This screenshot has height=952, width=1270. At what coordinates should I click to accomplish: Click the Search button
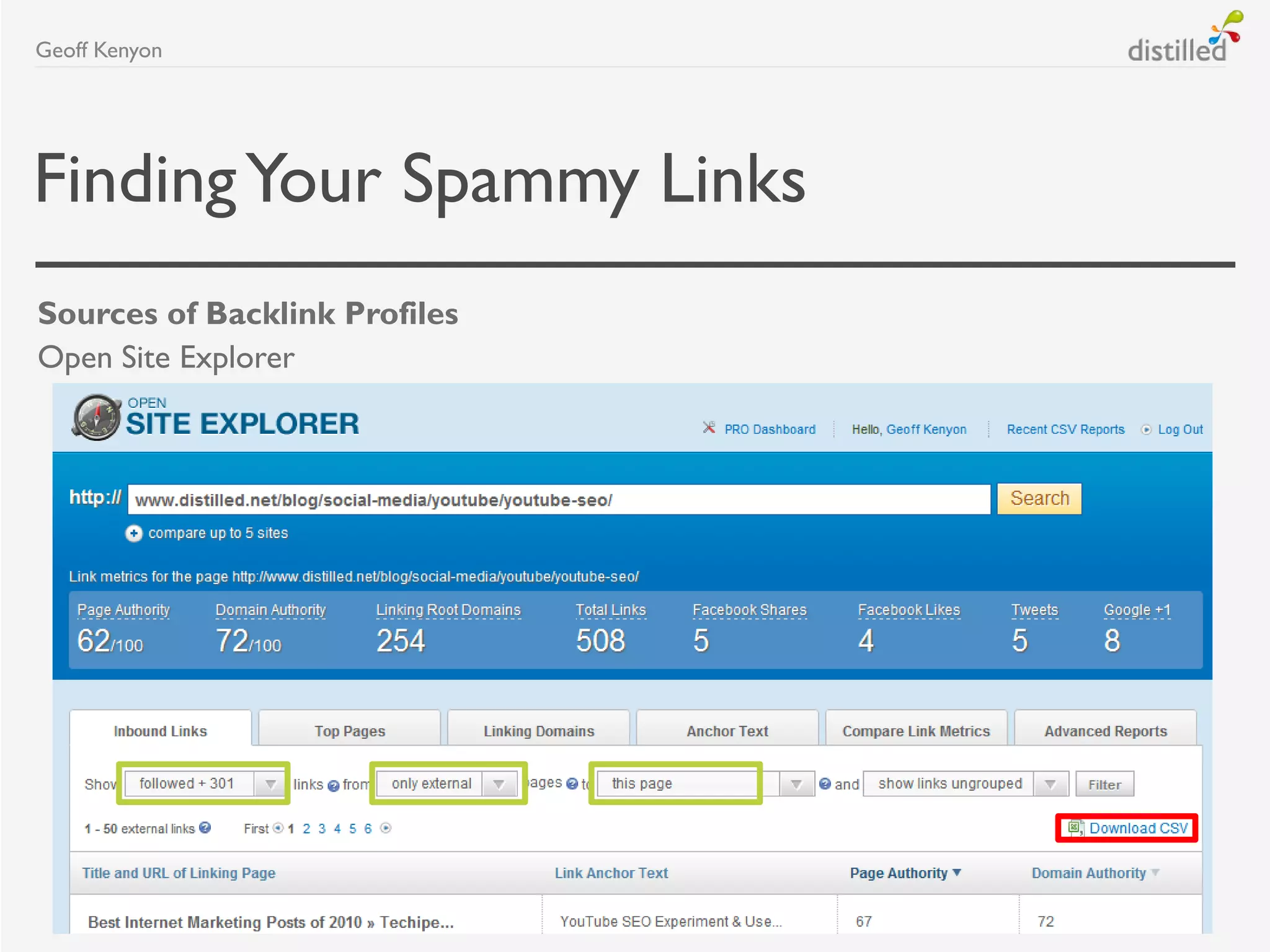pos(1039,498)
